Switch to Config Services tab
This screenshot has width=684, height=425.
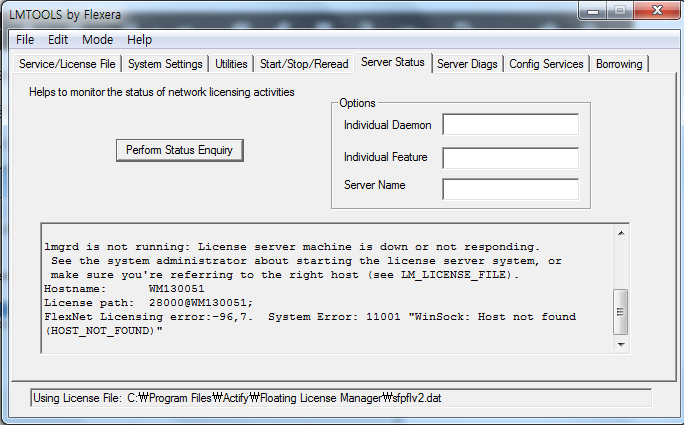pyautogui.click(x=546, y=64)
